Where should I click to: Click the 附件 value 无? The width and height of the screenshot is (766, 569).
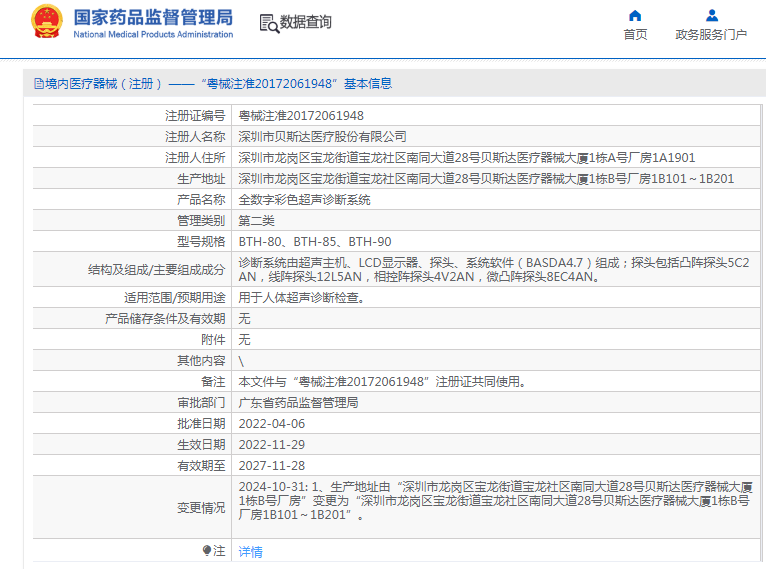(244, 339)
